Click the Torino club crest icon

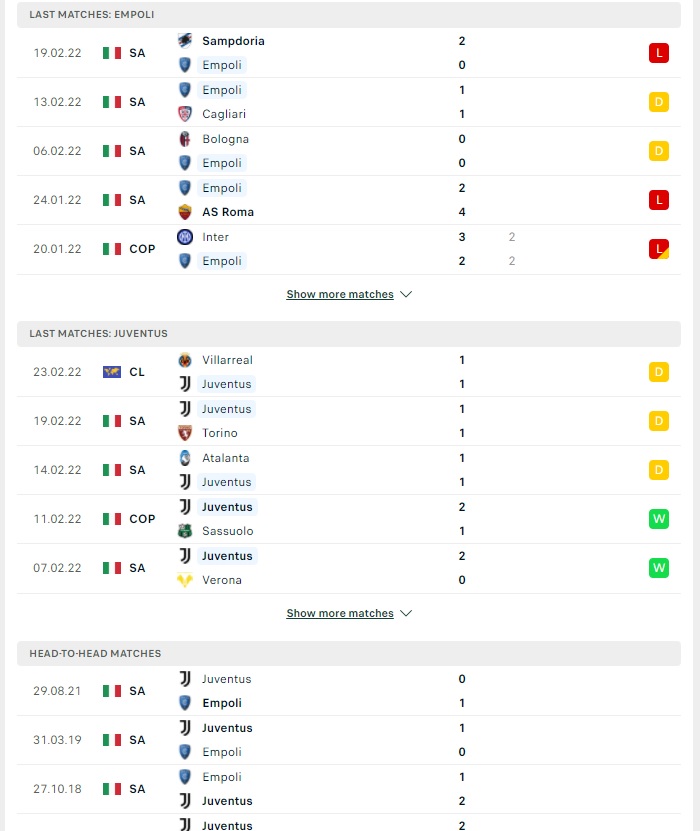tap(184, 433)
